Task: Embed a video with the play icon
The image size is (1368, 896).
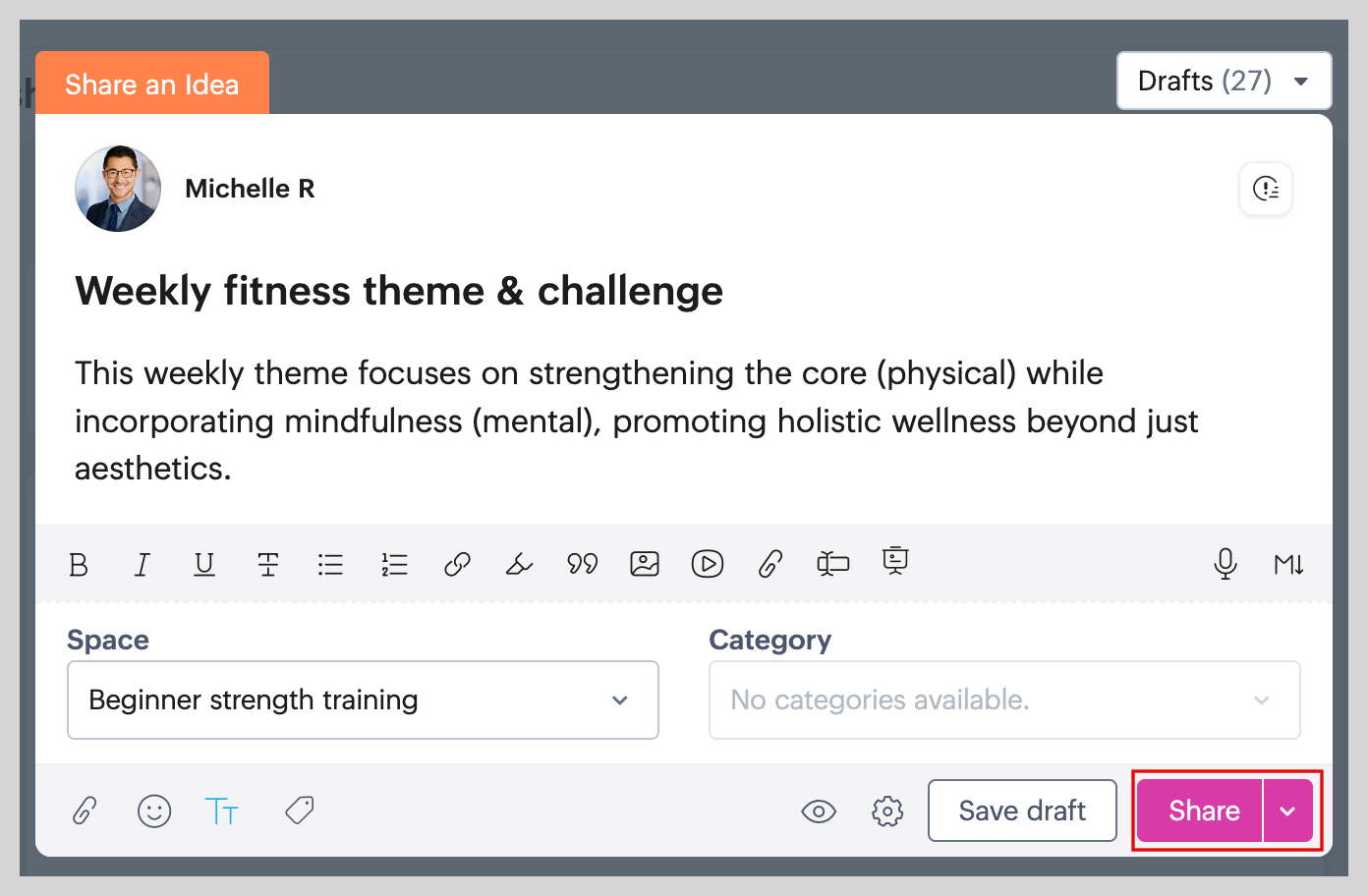Action: point(708,564)
